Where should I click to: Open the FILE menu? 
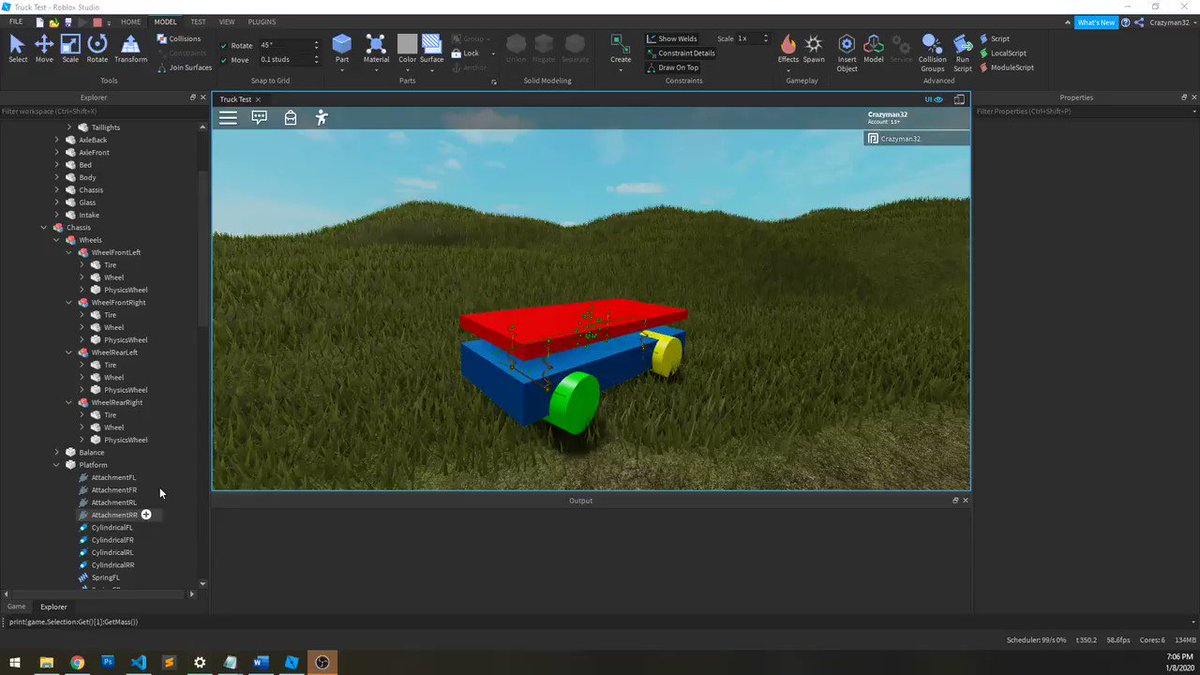(x=16, y=21)
